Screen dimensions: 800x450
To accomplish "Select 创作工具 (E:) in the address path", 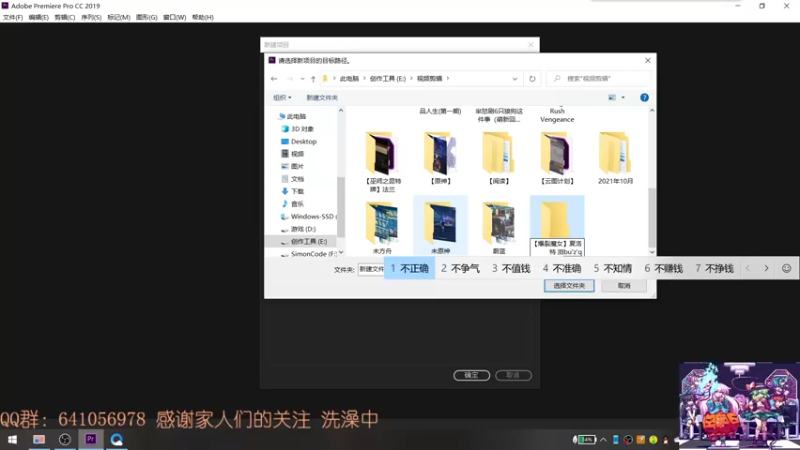I will click(388, 79).
